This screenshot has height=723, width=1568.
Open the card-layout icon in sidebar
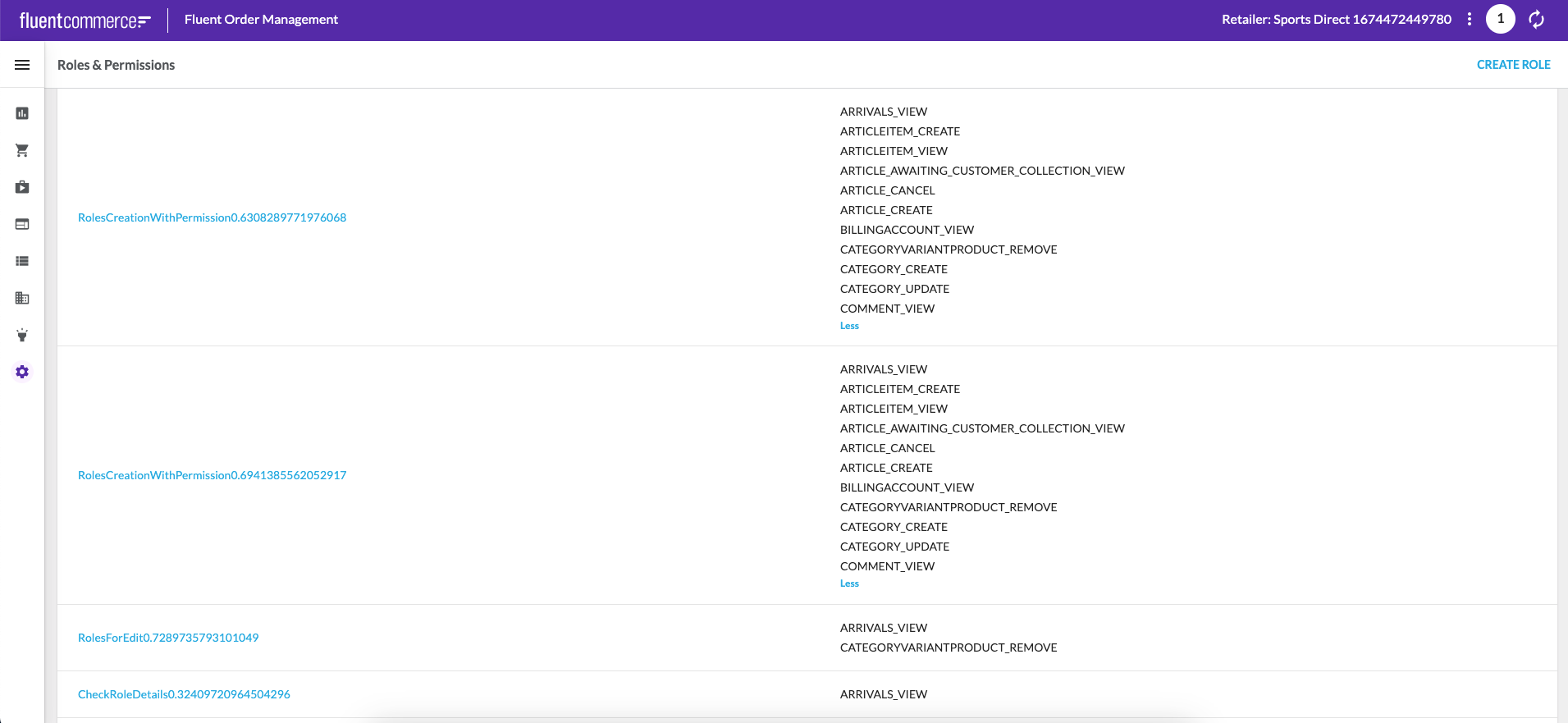[x=22, y=224]
